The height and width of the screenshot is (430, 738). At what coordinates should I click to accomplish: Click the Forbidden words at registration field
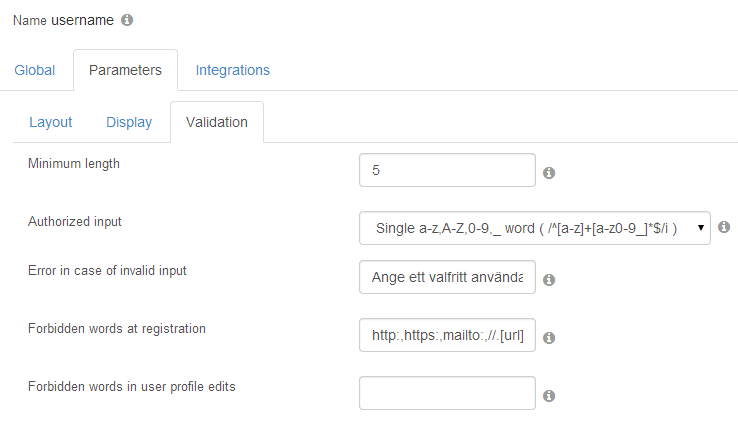[x=447, y=335]
